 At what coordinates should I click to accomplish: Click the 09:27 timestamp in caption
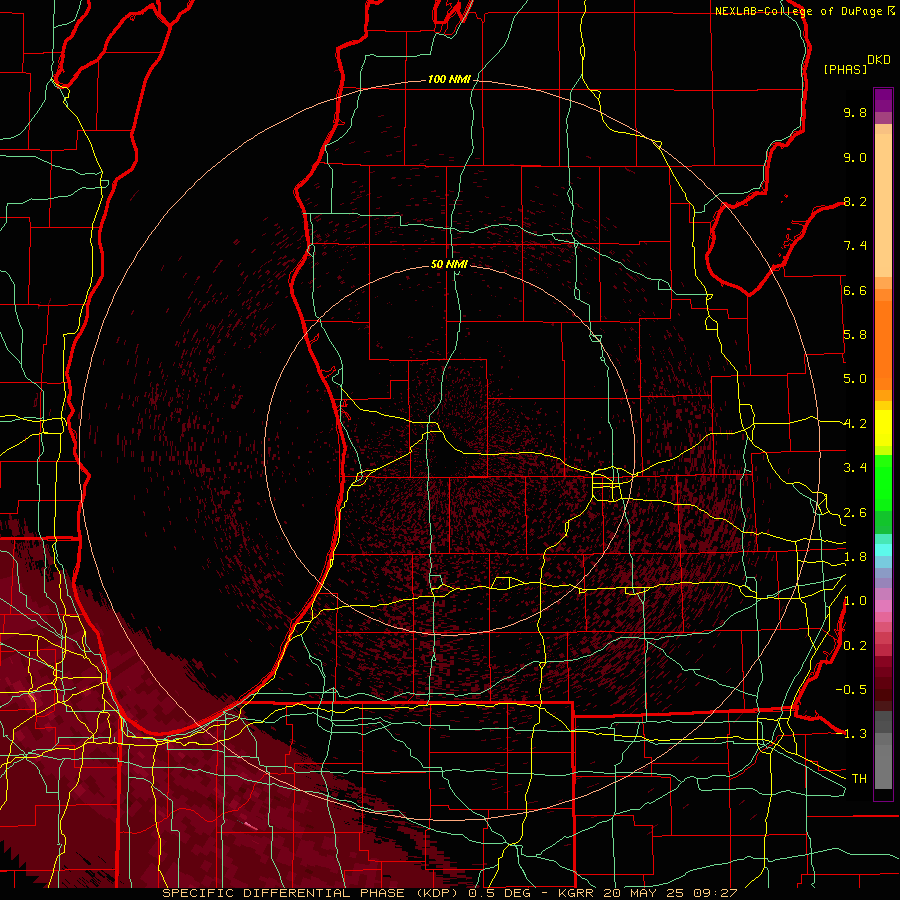tap(717, 893)
